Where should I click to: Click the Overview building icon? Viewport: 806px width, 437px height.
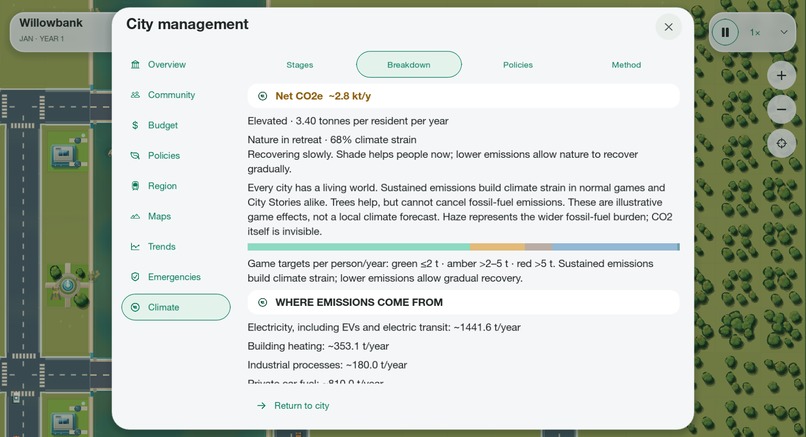pos(135,65)
